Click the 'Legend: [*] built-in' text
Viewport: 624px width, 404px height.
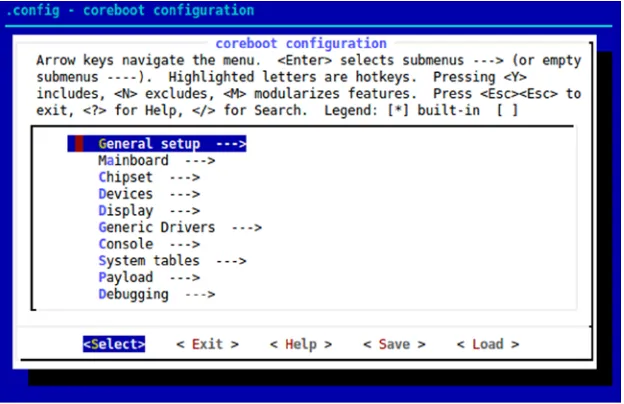pos(402,110)
